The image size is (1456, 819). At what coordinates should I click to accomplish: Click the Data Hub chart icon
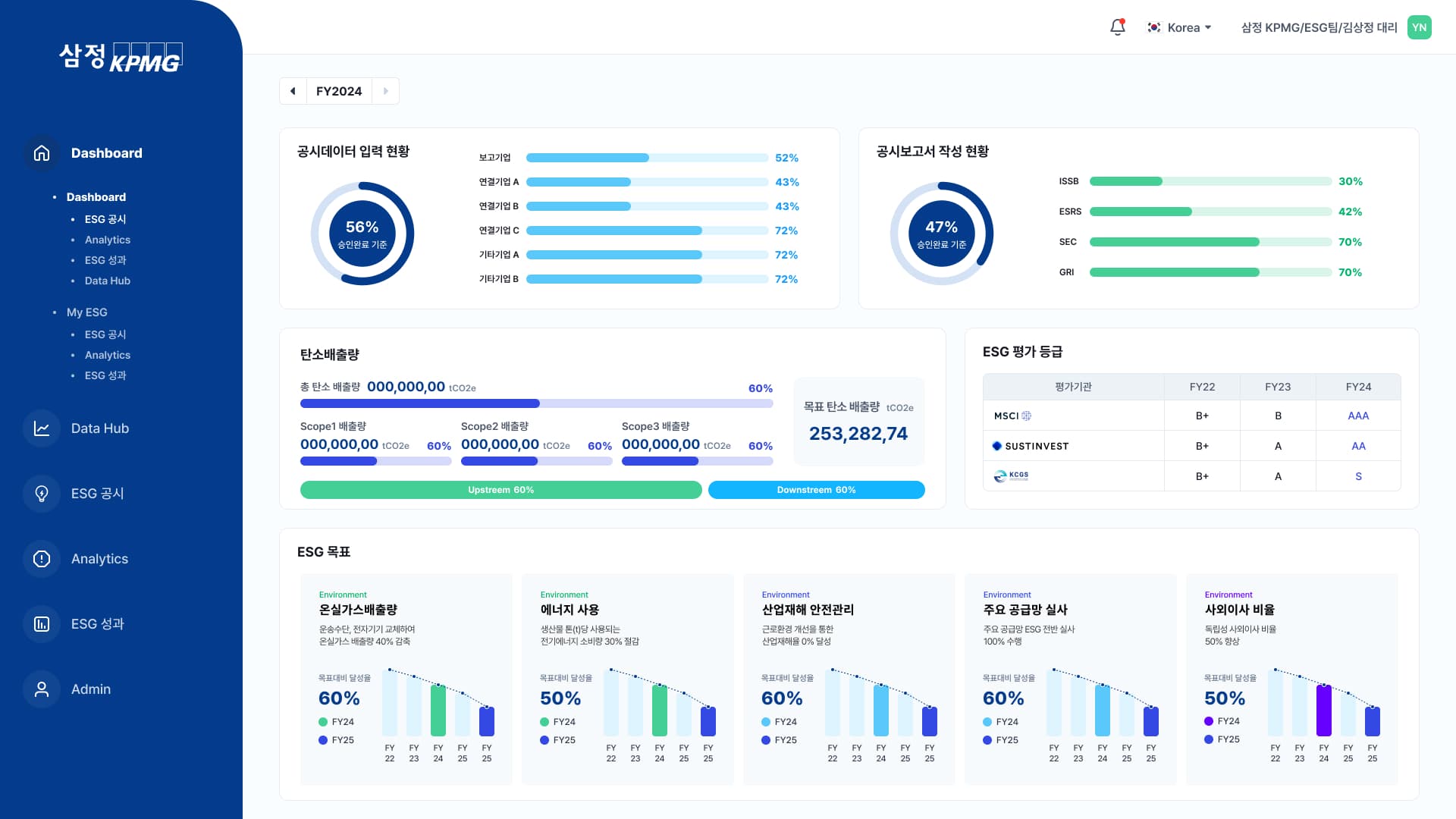tap(42, 428)
